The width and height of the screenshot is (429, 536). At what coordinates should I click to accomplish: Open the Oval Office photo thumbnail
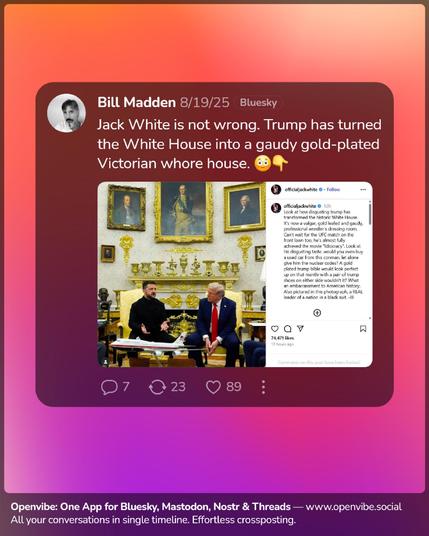tap(182, 274)
